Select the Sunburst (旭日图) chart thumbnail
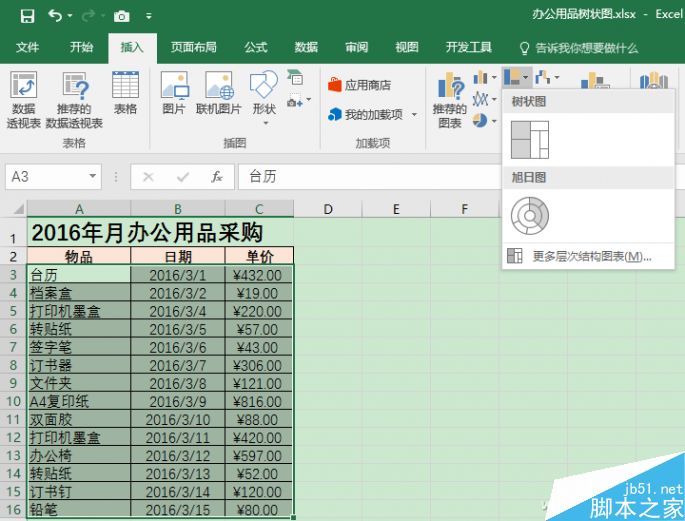Screen dimensions: 685x521 click(530, 215)
